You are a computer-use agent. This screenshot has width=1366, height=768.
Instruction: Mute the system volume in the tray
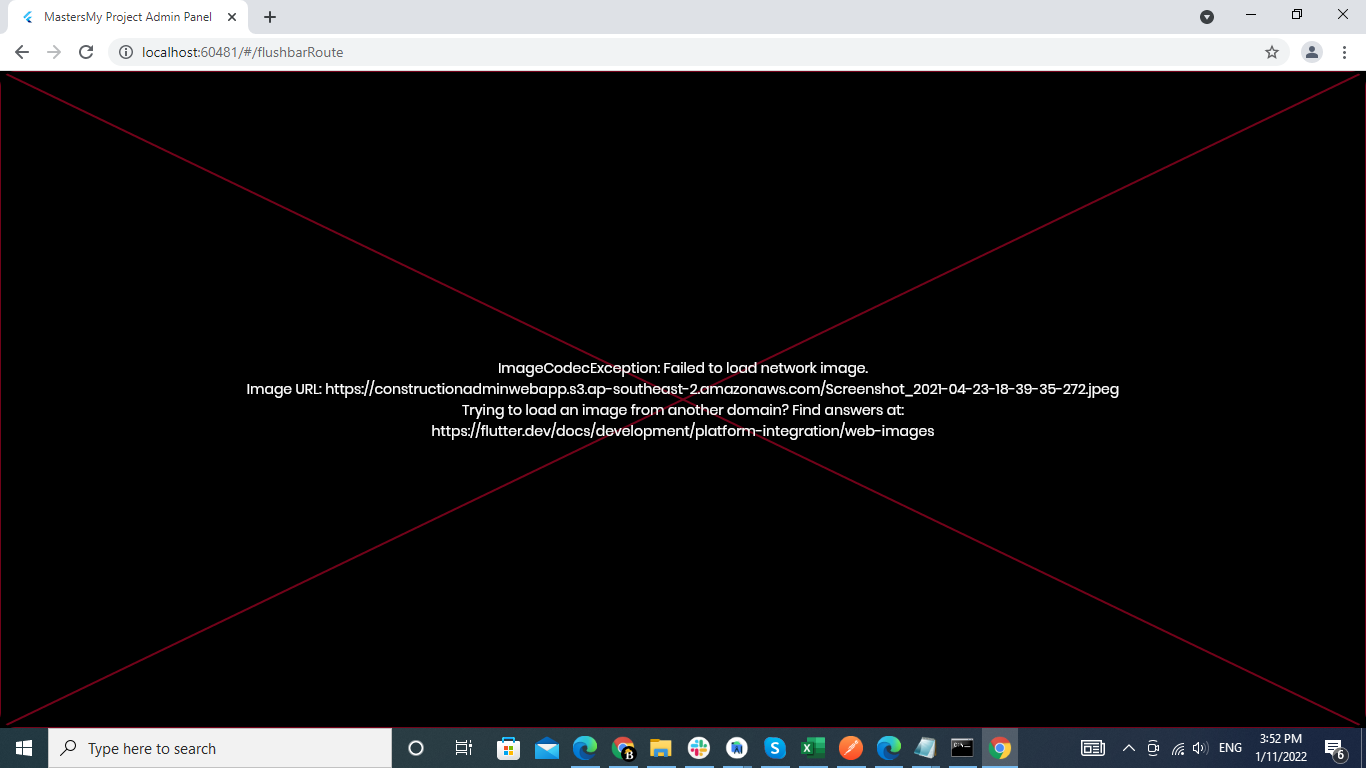tap(1199, 747)
